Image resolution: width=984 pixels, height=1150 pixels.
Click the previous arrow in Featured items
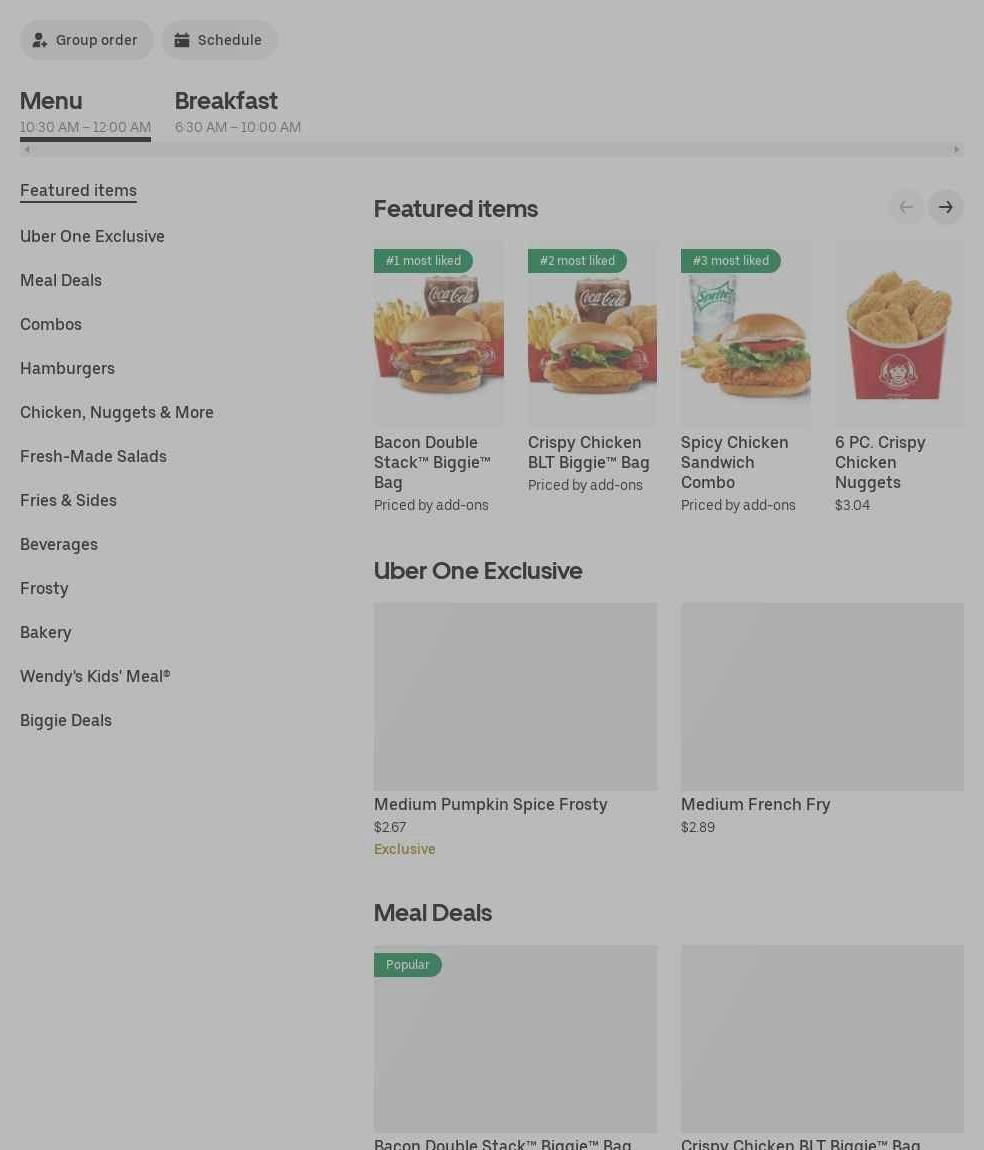(x=906, y=208)
